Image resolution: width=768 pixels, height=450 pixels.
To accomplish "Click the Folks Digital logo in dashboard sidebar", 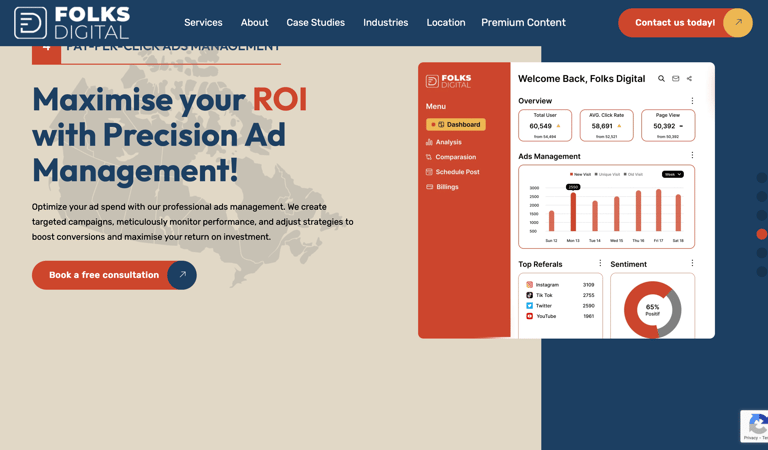I will coord(448,81).
